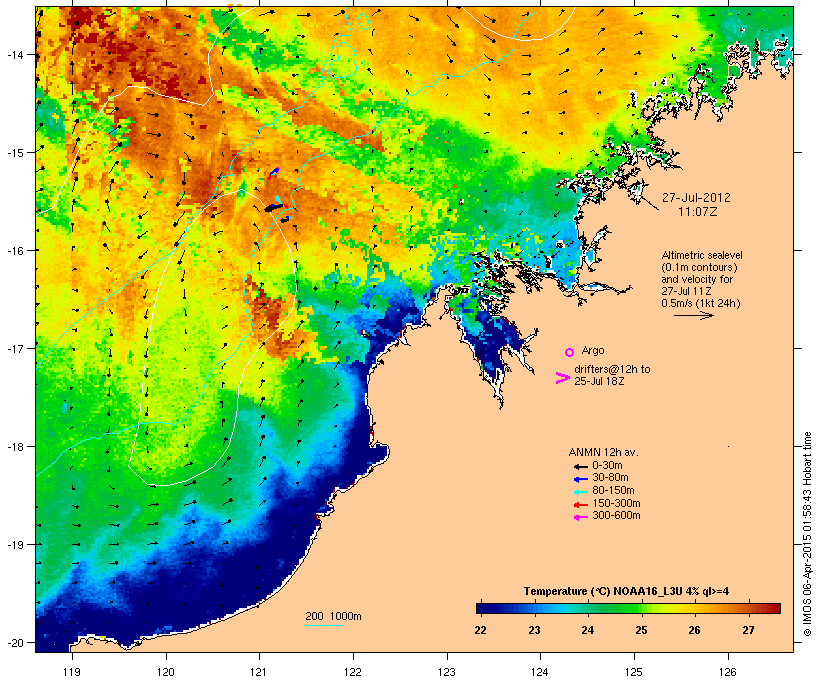The width and height of the screenshot is (820, 680).
Task: Click the ANMN 12h av. heading
Action: 603,452
